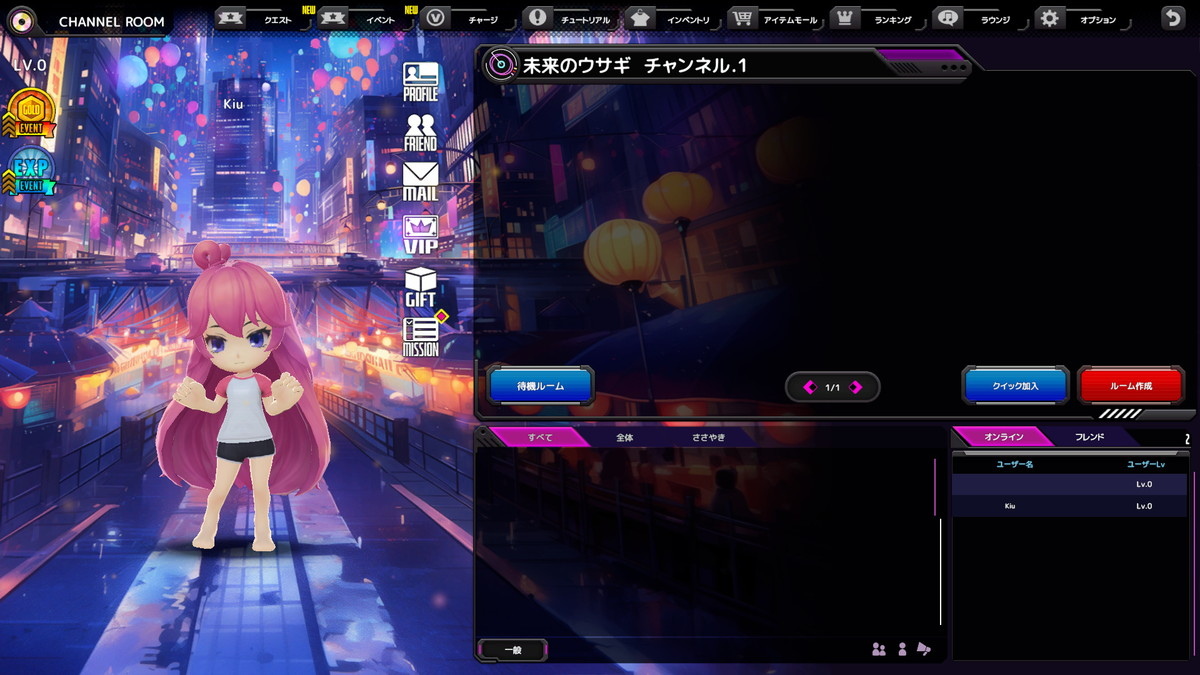
Task: Toggle the single-user whisper filter icon
Action: point(902,649)
